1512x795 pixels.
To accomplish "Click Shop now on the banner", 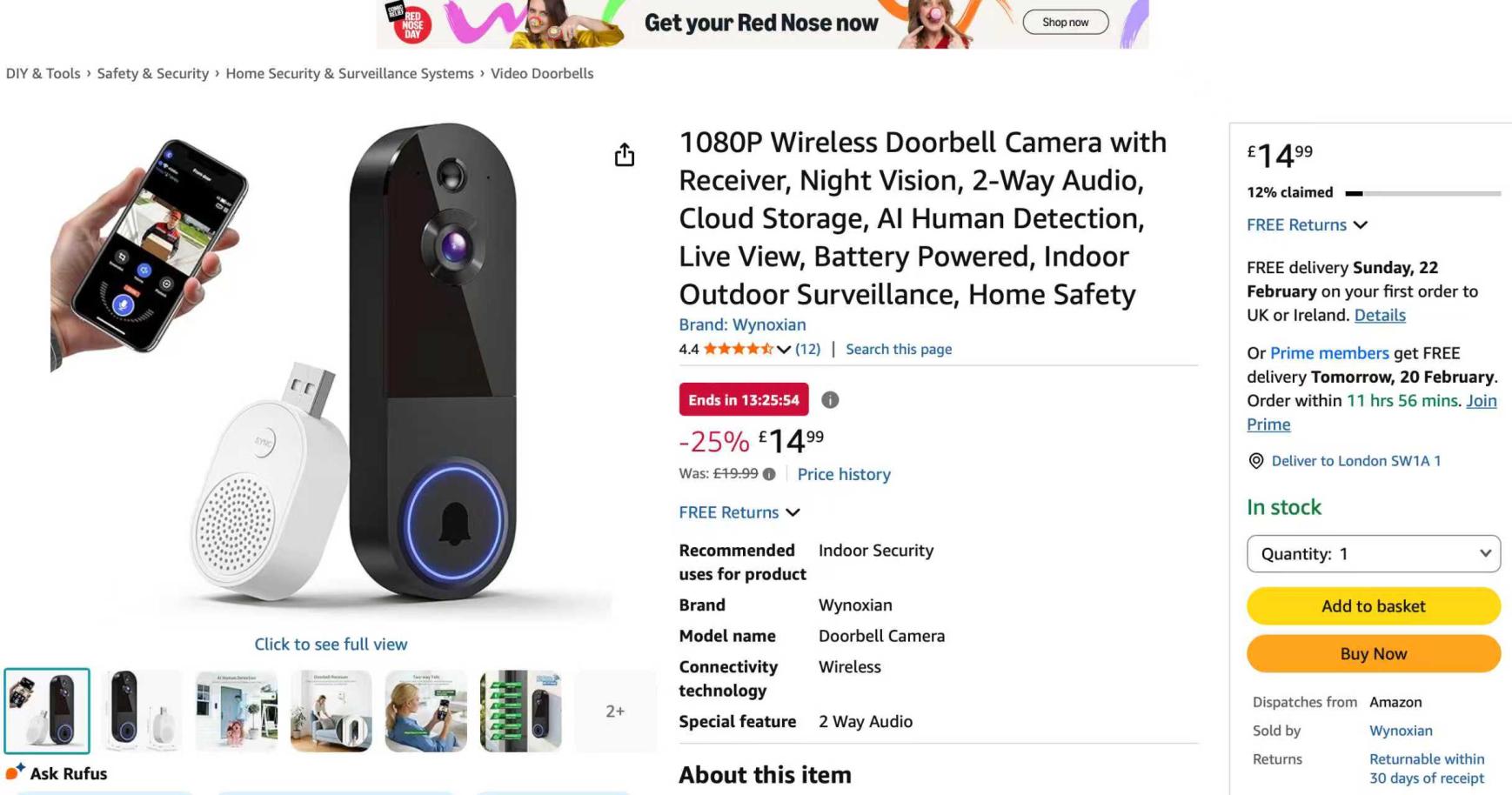I will pos(1065,23).
